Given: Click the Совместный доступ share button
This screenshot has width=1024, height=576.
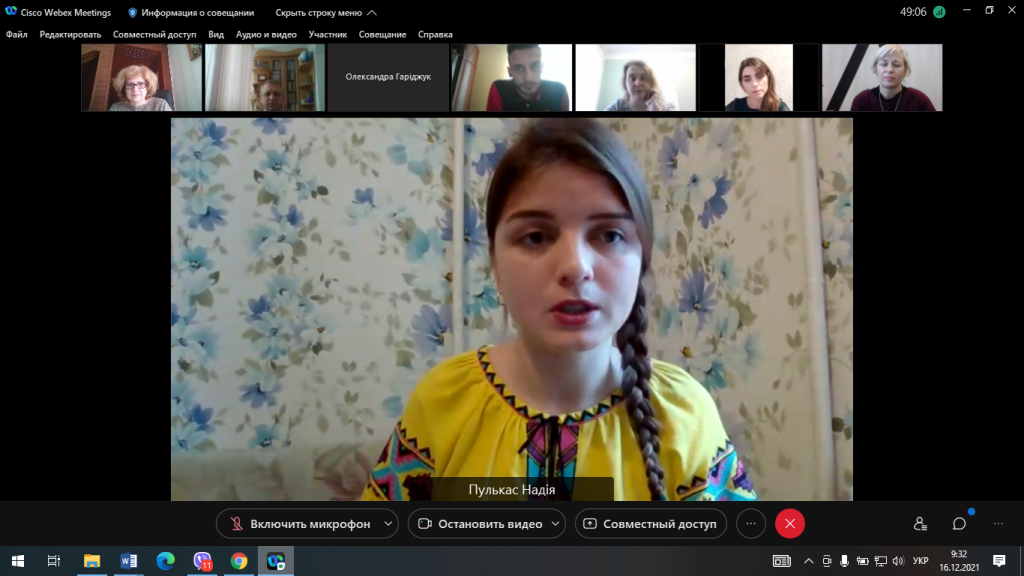Looking at the screenshot, I should coord(650,524).
